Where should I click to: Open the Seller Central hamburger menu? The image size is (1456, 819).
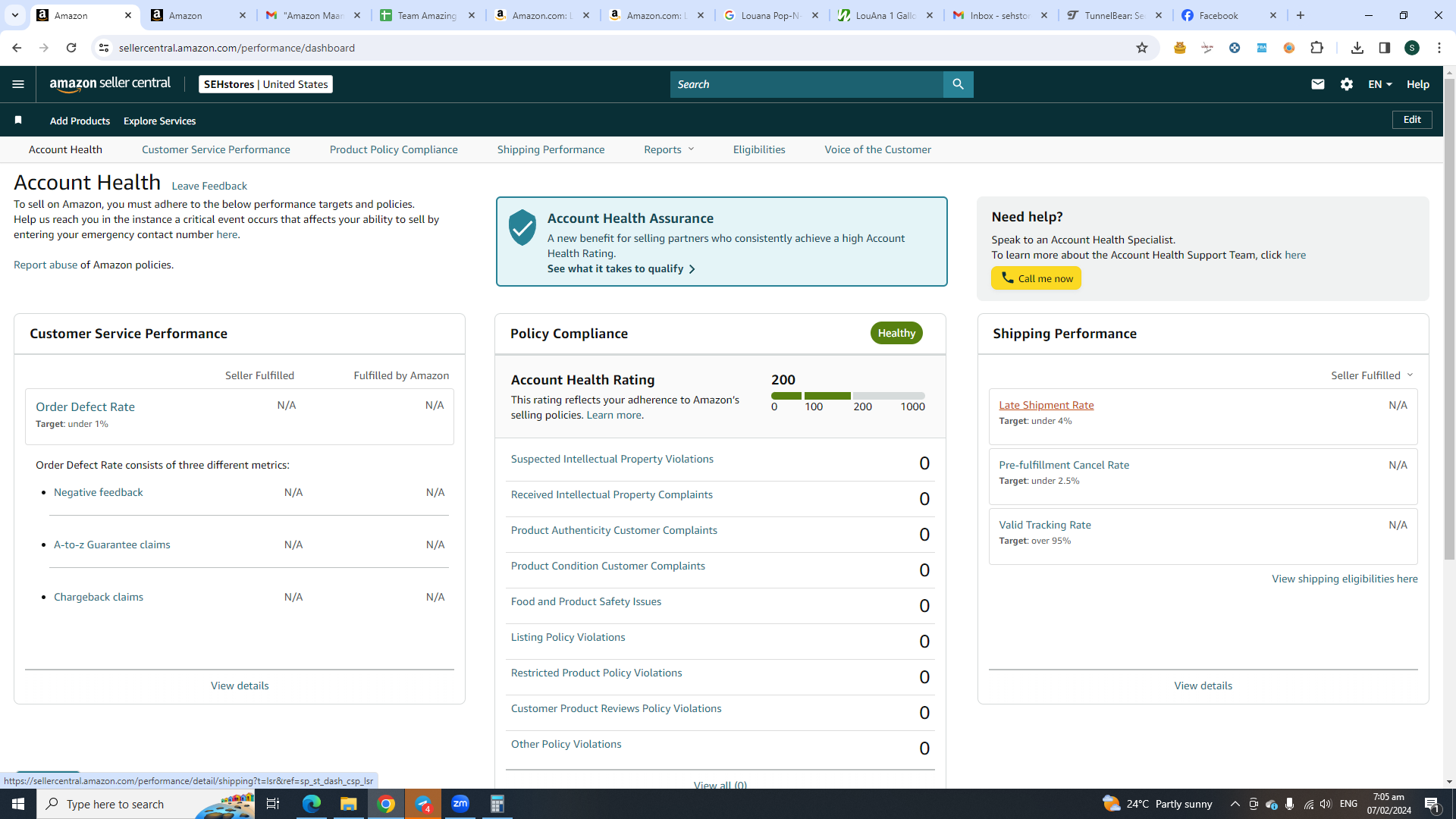coord(18,84)
